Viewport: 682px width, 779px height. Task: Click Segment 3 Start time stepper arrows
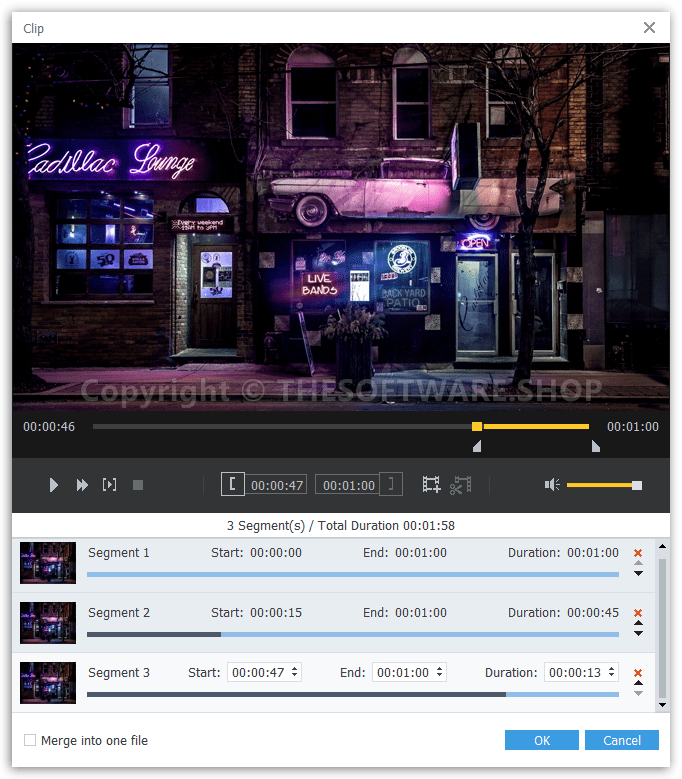[x=294, y=673]
